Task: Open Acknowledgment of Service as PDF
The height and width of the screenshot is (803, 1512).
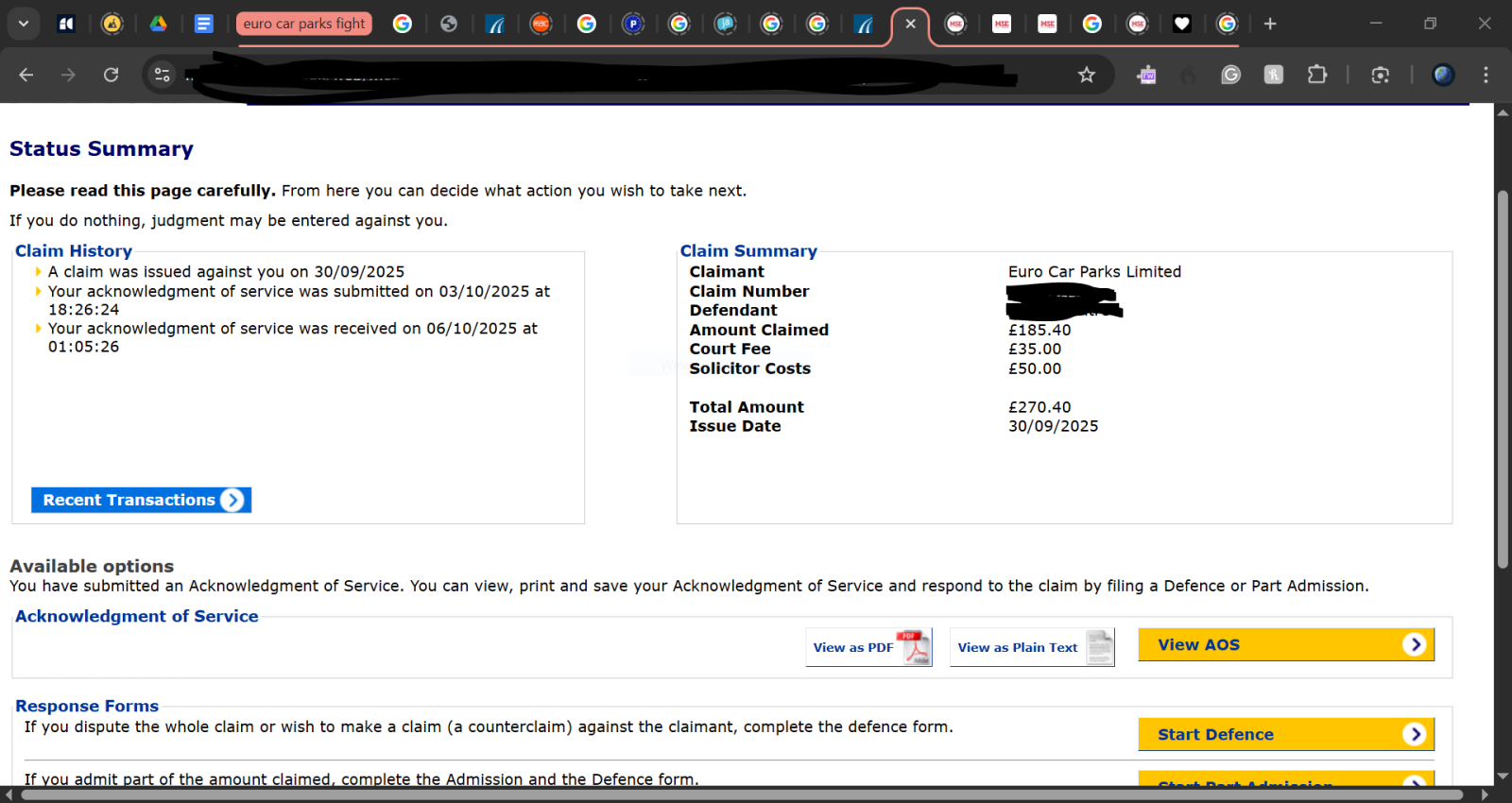Action: click(x=868, y=647)
